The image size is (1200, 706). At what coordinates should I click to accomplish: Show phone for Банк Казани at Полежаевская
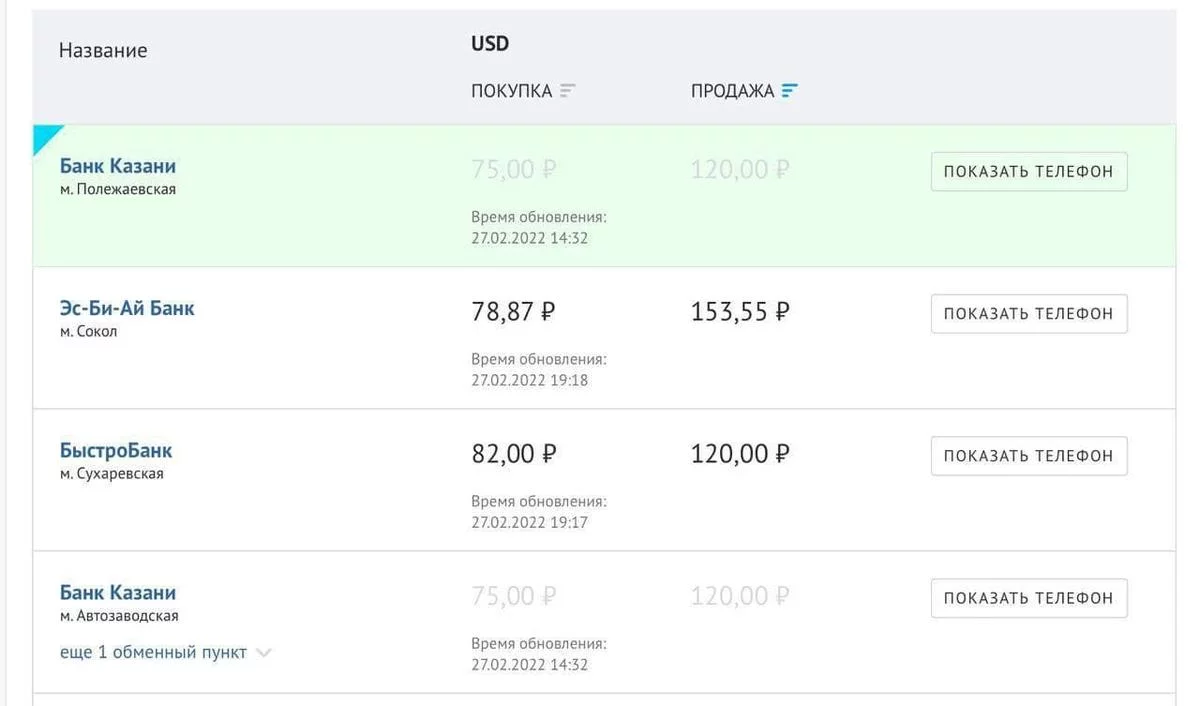[x=1029, y=172]
